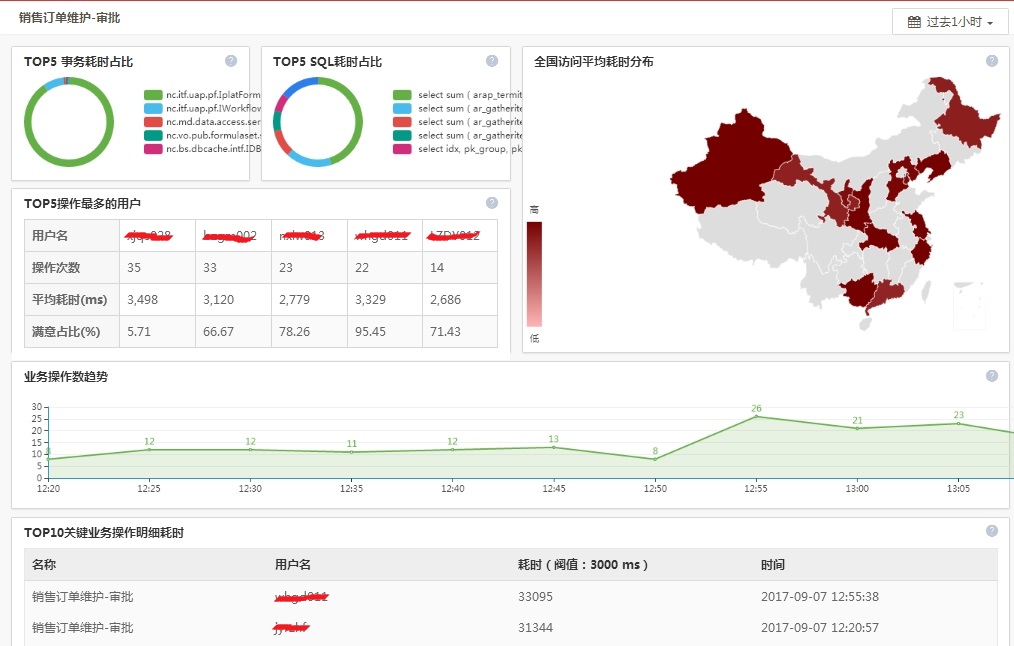Click 平均耗时 value 3,329
The width and height of the screenshot is (1014, 646).
click(x=371, y=299)
